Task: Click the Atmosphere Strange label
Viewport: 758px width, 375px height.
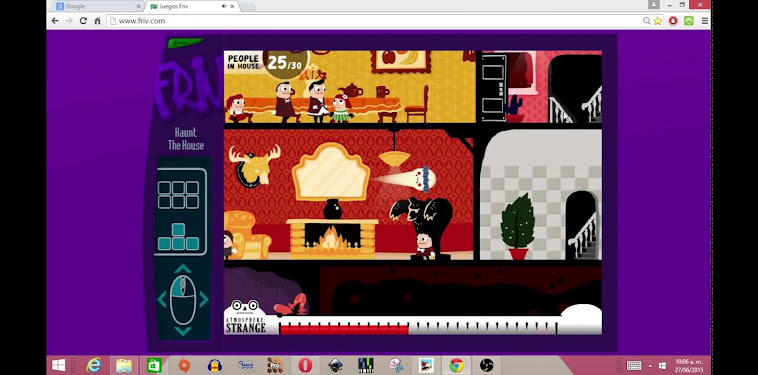Action: pyautogui.click(x=246, y=325)
